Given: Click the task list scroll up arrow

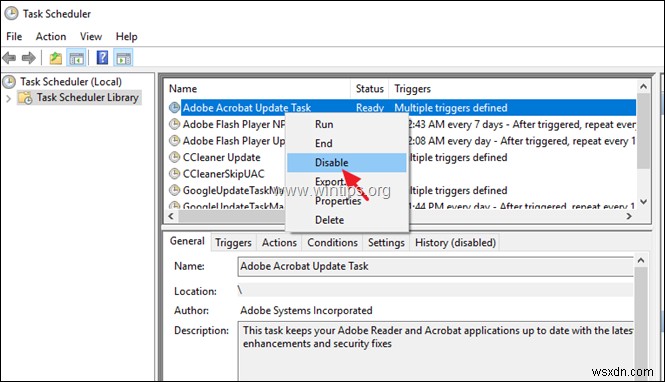Looking at the screenshot, I should [x=643, y=86].
